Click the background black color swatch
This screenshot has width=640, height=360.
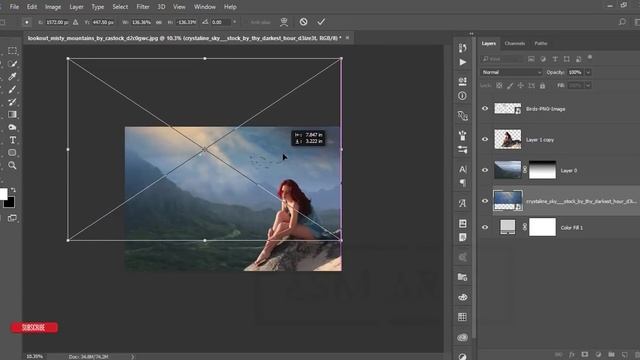(x=10, y=203)
